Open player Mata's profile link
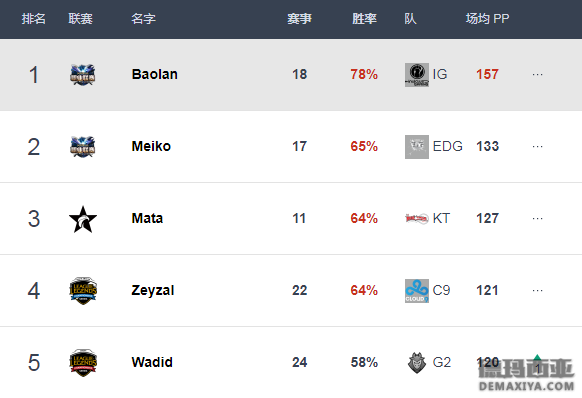Viewport: 582px width, 398px height. pos(147,218)
